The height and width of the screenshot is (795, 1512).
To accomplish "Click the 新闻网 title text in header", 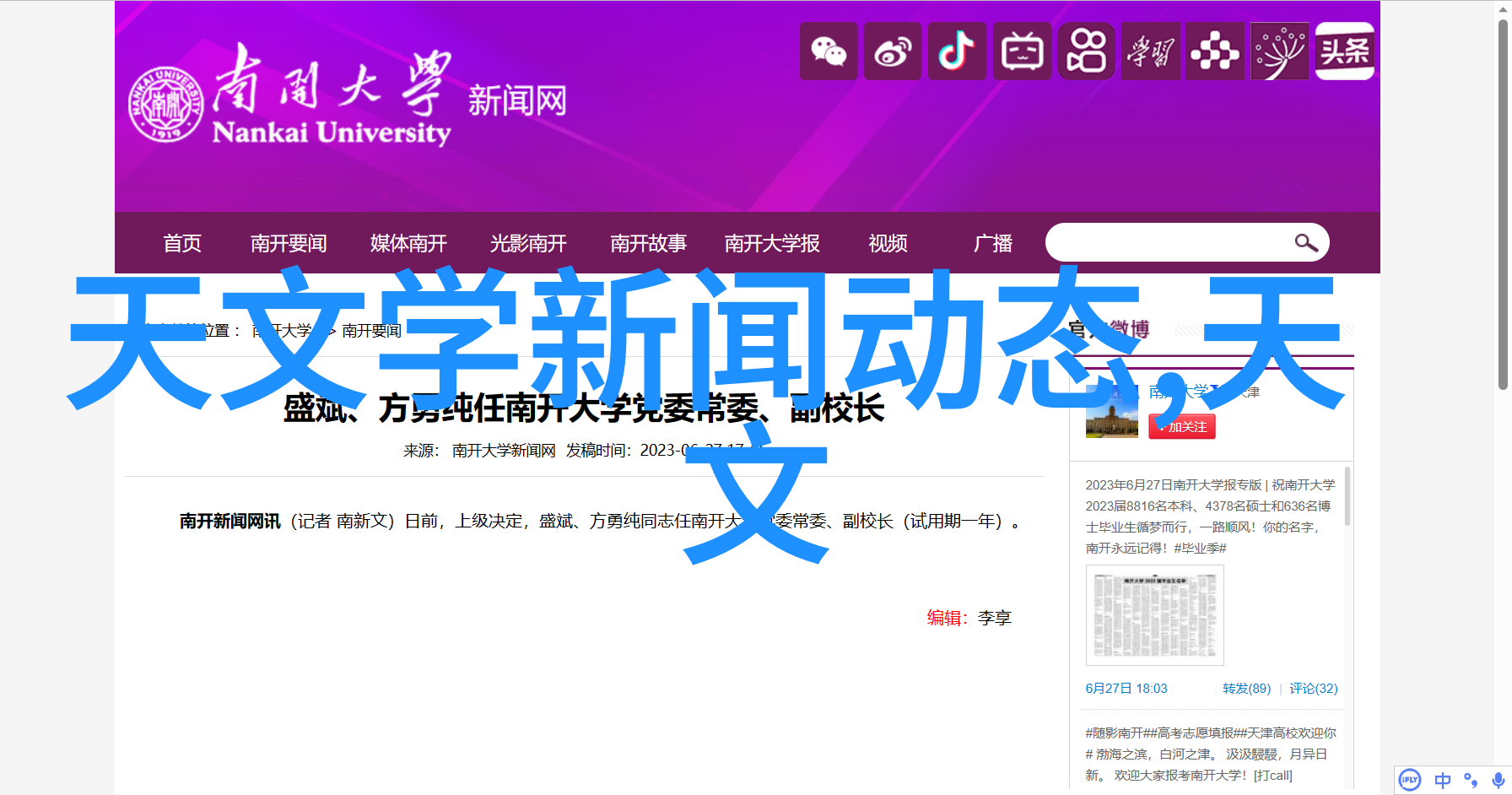I will pyautogui.click(x=517, y=101).
